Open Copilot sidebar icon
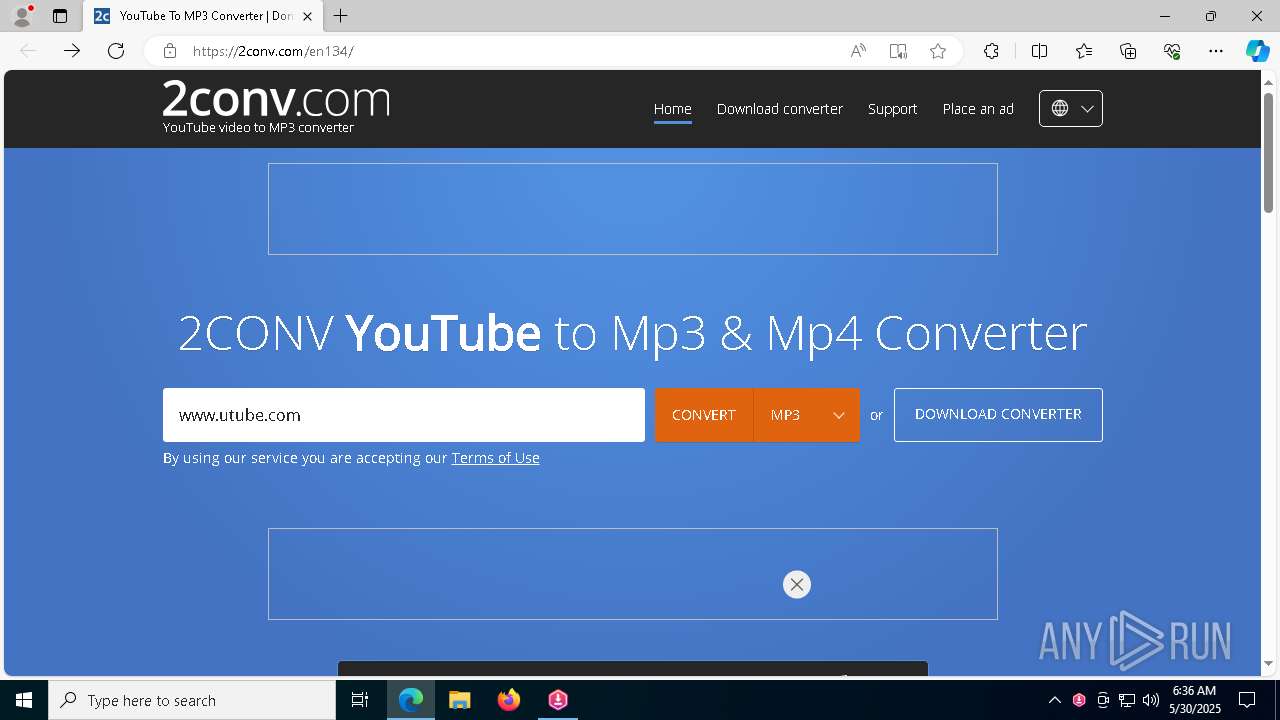 coord(1257,51)
